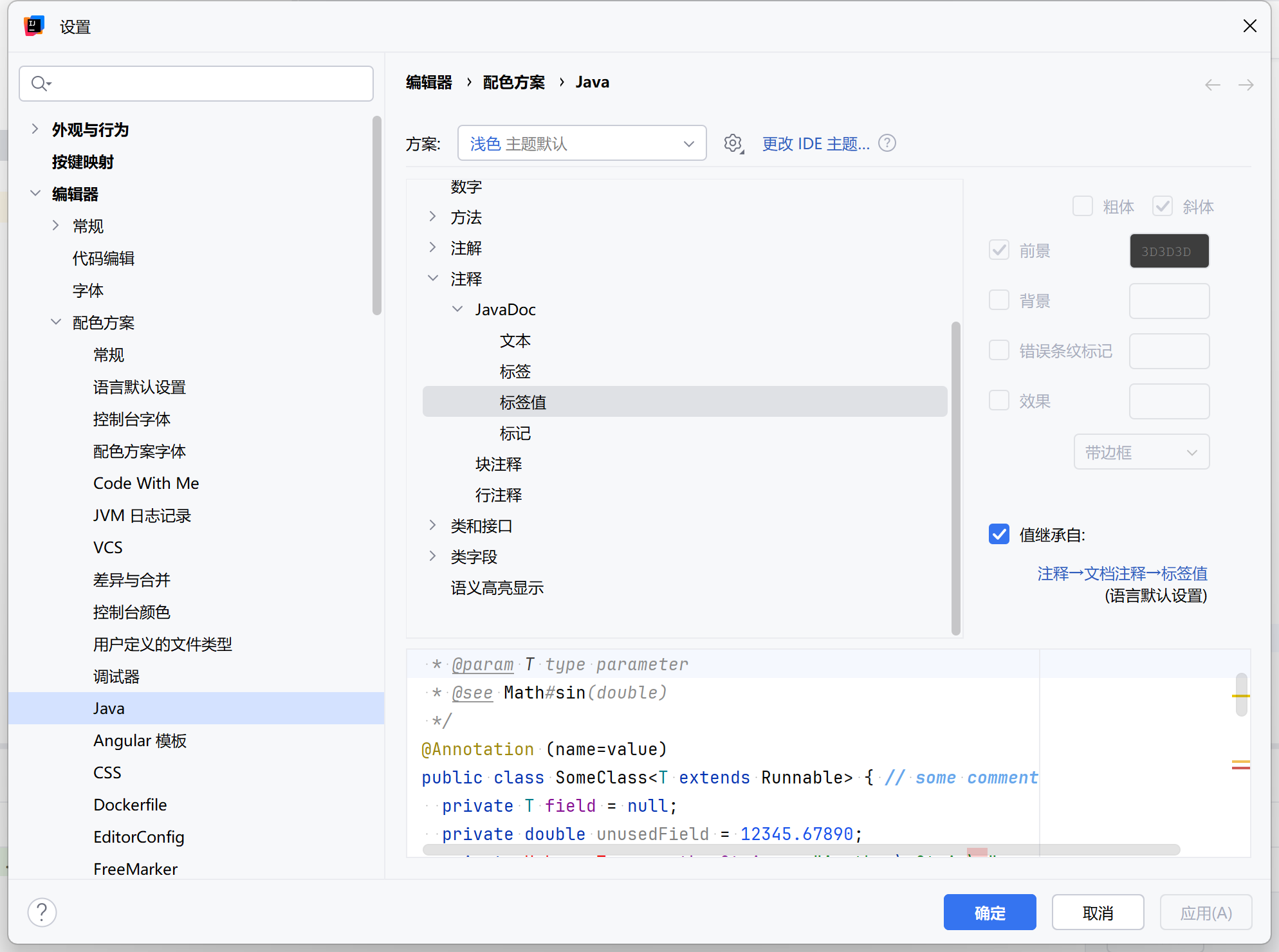Navigate back with the left arrow icon
This screenshot has height=952, width=1279.
(x=1212, y=85)
